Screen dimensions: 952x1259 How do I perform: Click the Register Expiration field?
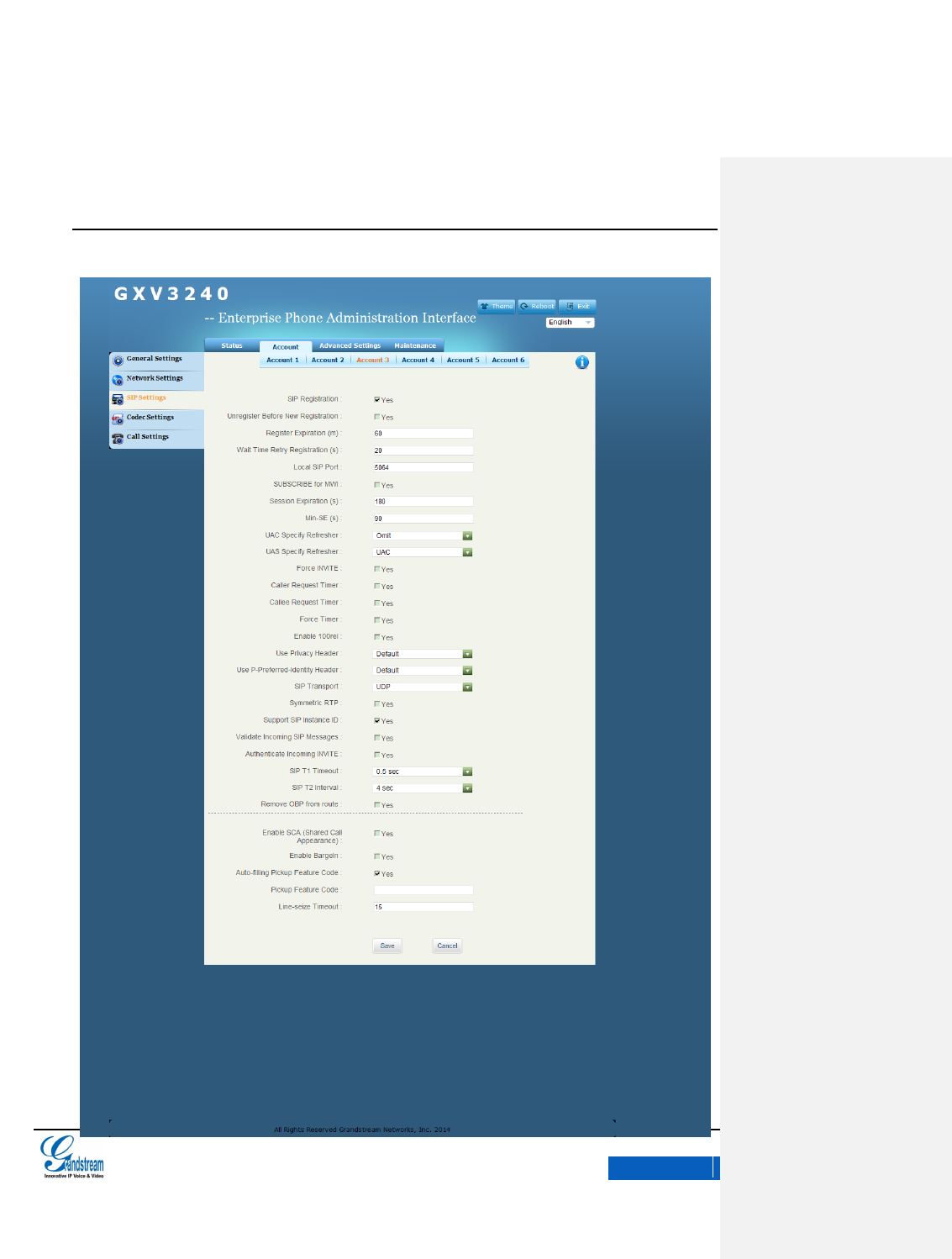[x=423, y=434]
